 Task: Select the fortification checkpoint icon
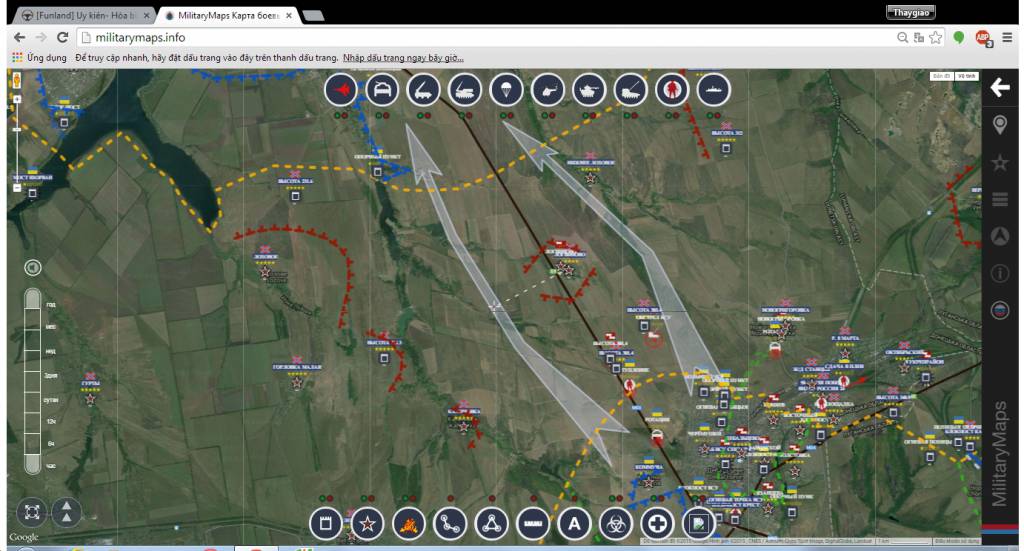(326, 524)
